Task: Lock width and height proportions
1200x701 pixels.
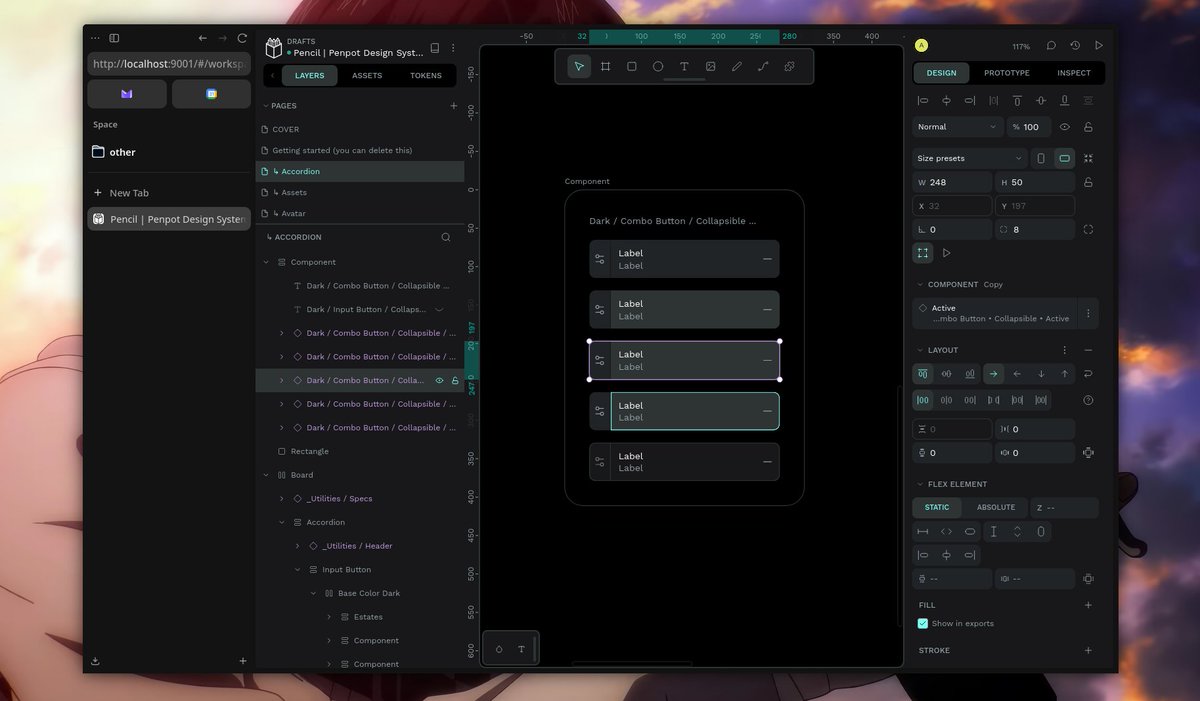Action: click(x=1088, y=182)
